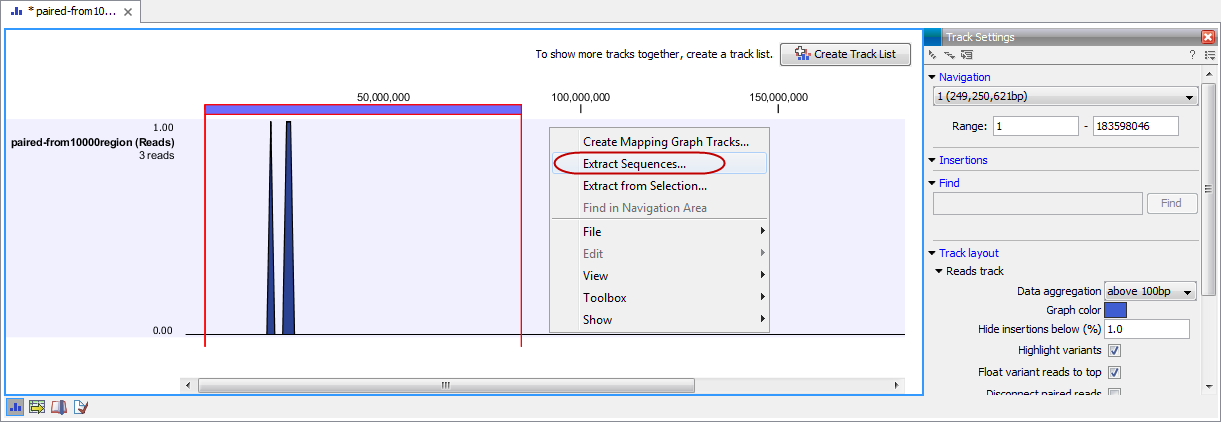
Task: Click the blue selection bar on ruler
Action: click(x=363, y=109)
